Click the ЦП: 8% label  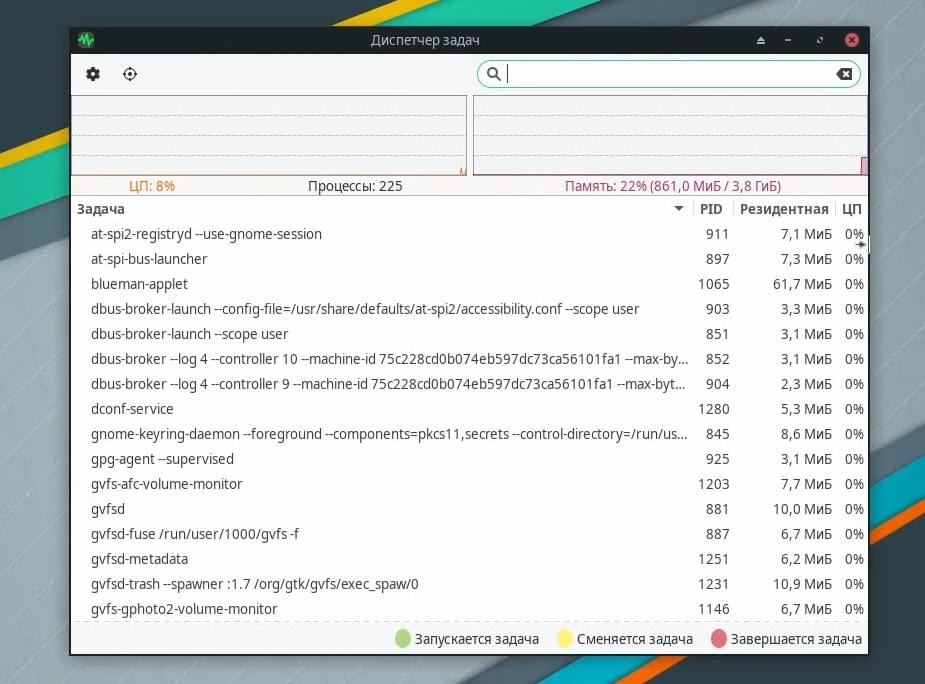pos(152,186)
